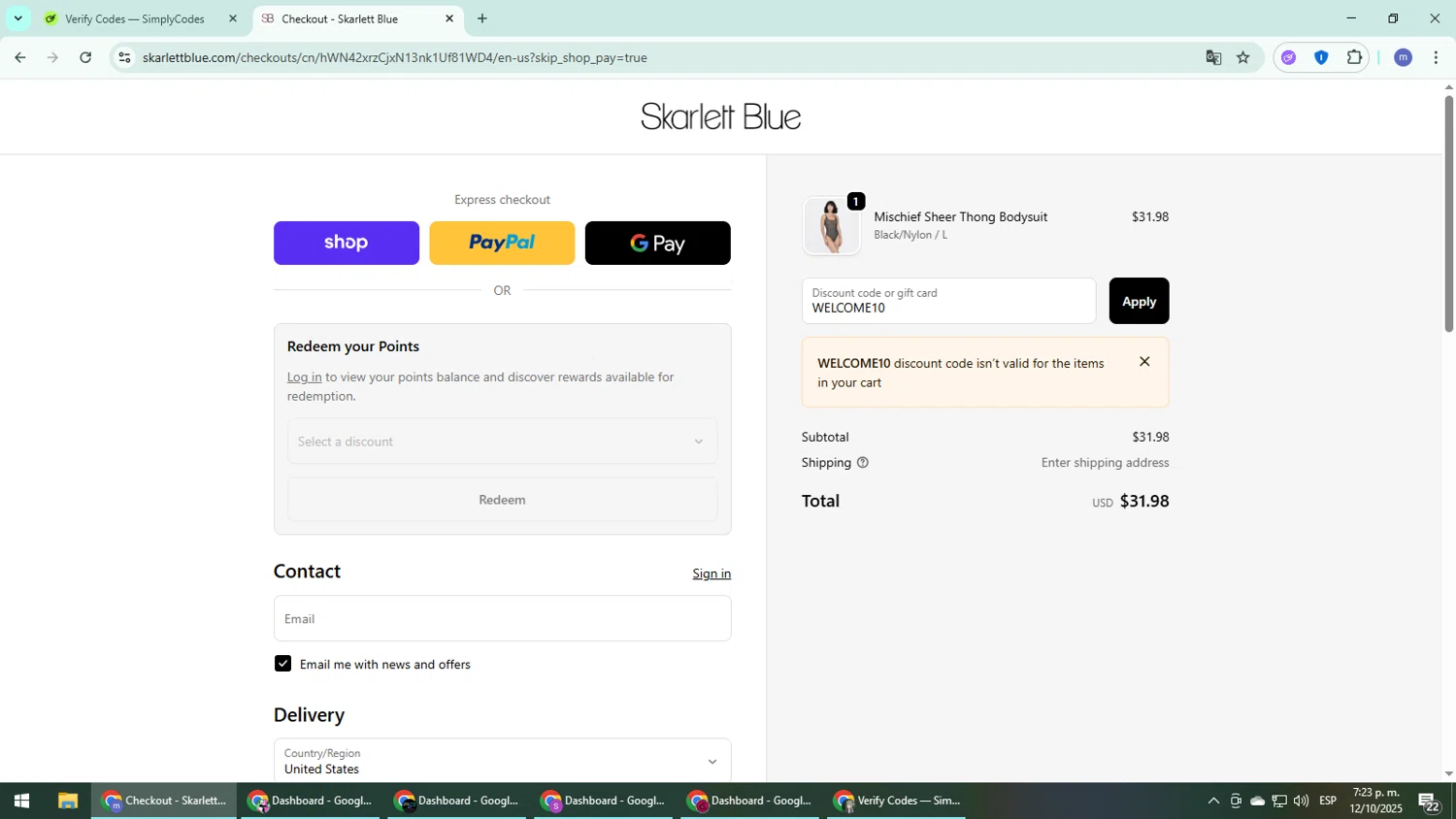Focus the Discount code or gift card field

tap(948, 301)
